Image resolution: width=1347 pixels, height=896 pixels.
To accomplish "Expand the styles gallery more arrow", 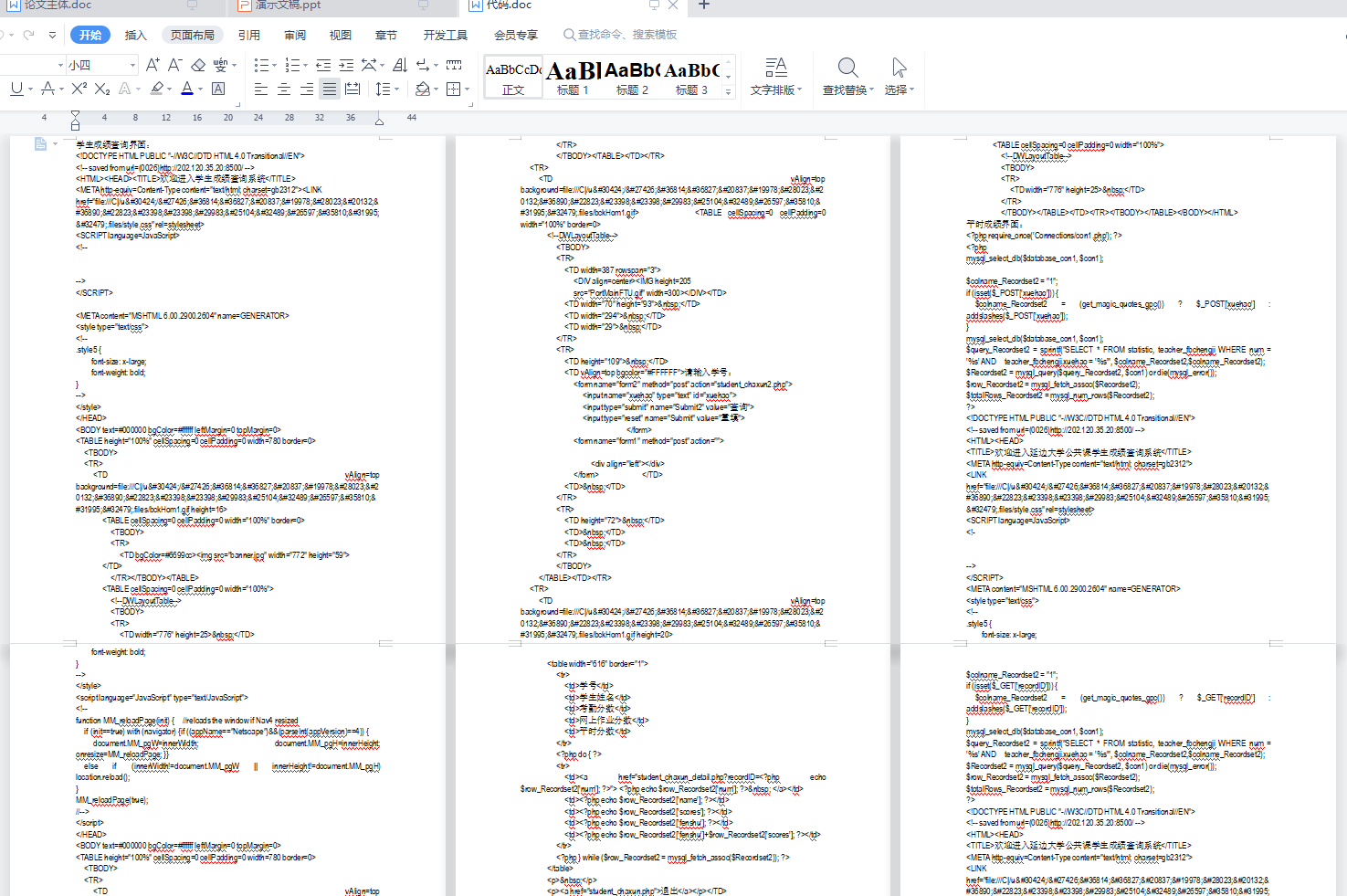I will click(x=728, y=91).
